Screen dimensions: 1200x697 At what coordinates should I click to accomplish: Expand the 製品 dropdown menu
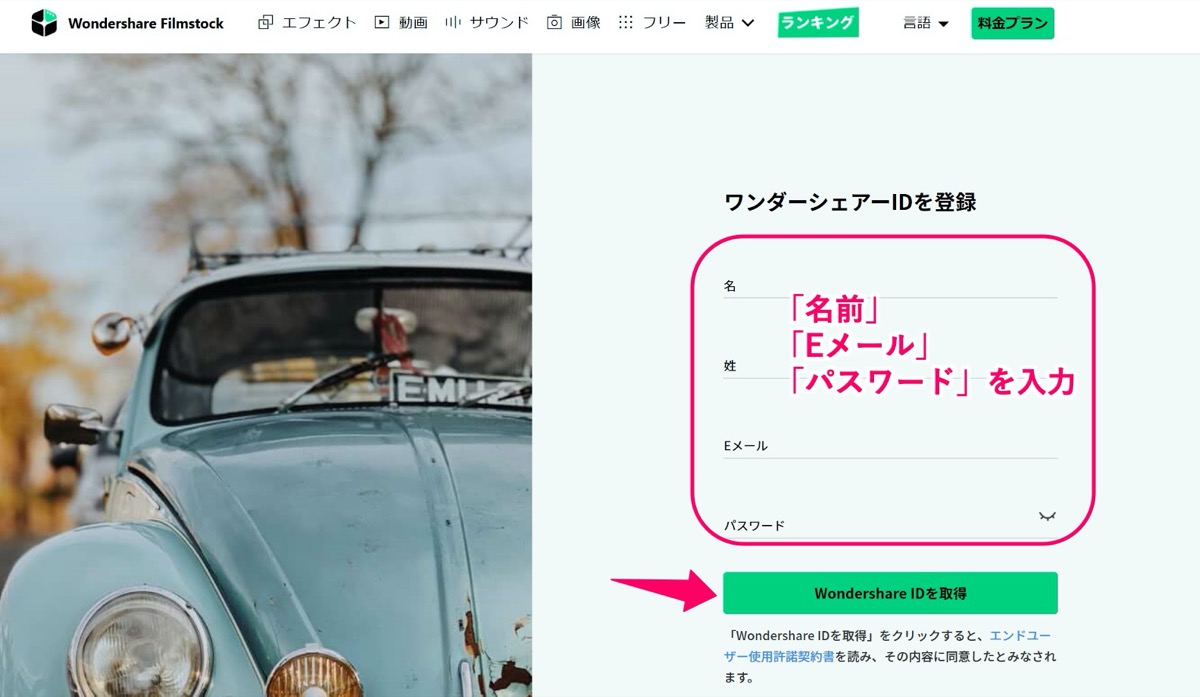tap(729, 22)
